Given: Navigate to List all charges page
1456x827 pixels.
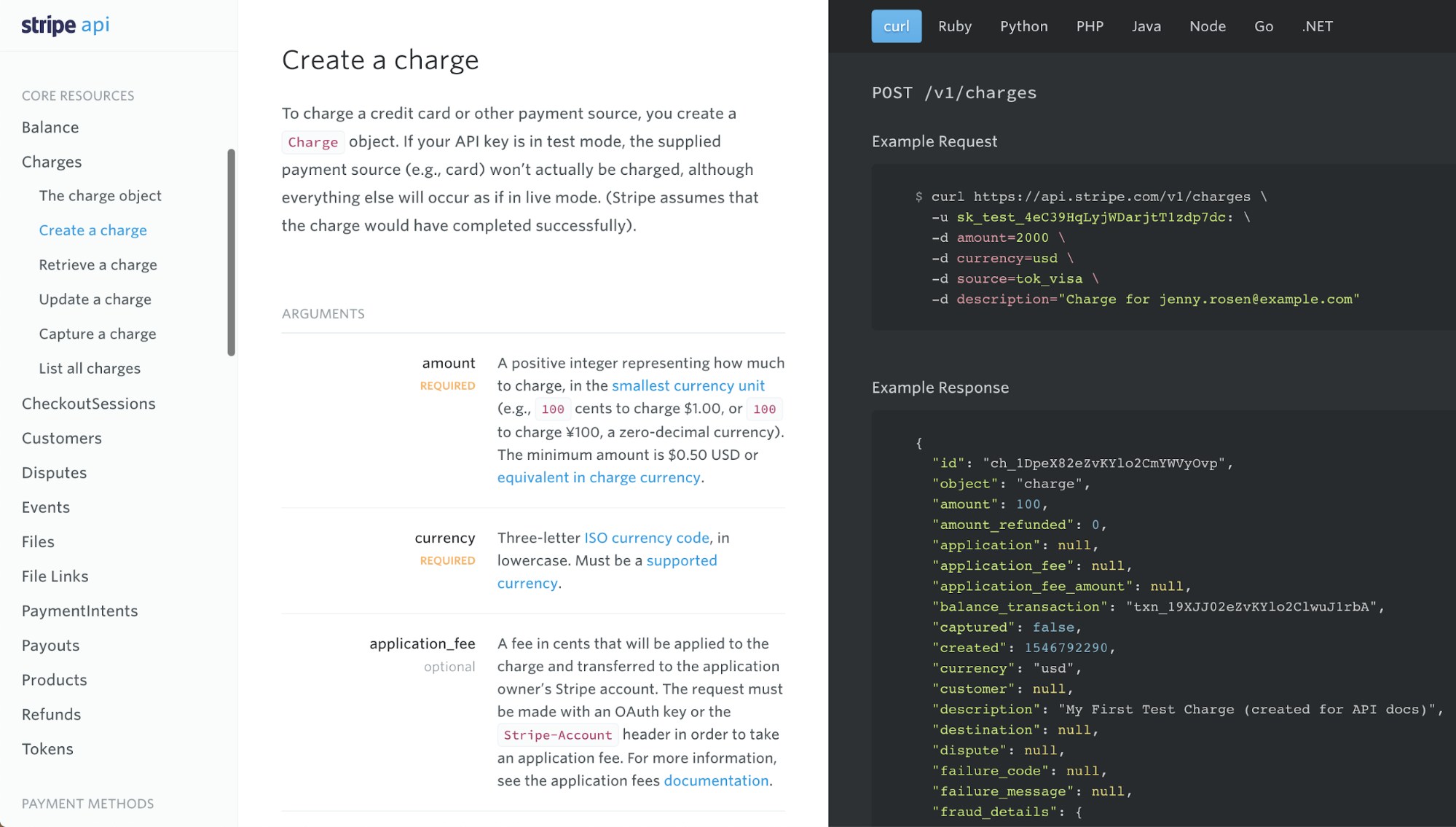Looking at the screenshot, I should [x=89, y=368].
